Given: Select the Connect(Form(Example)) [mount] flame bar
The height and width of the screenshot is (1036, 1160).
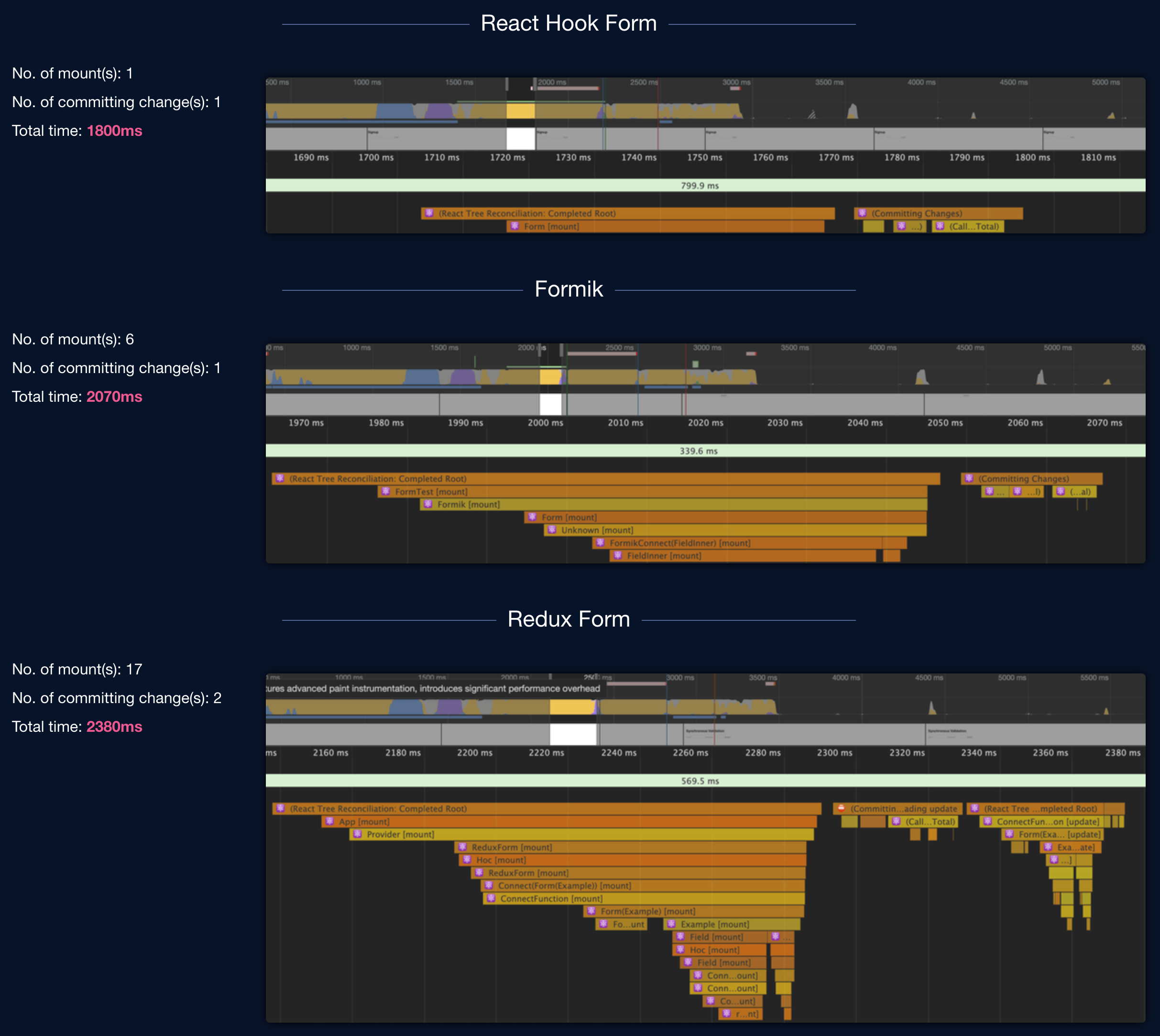Looking at the screenshot, I should (x=643, y=886).
